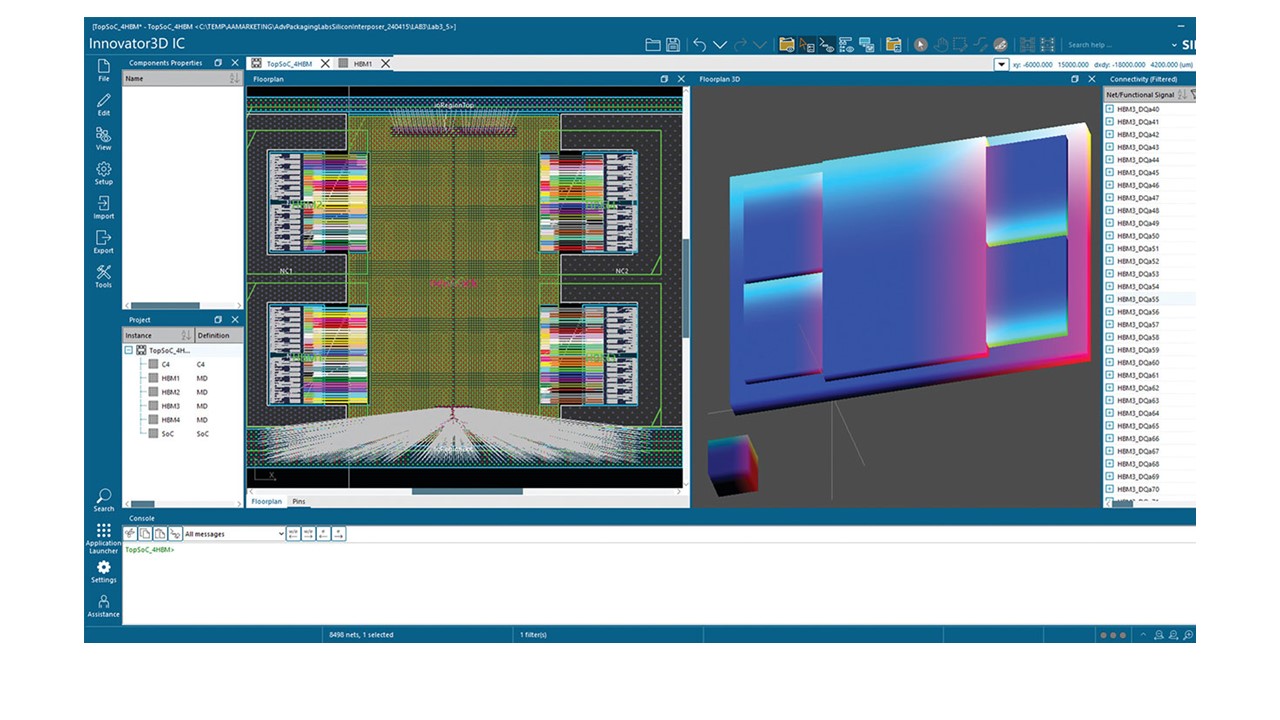Click the open folder toolbar icon

[x=653, y=45]
